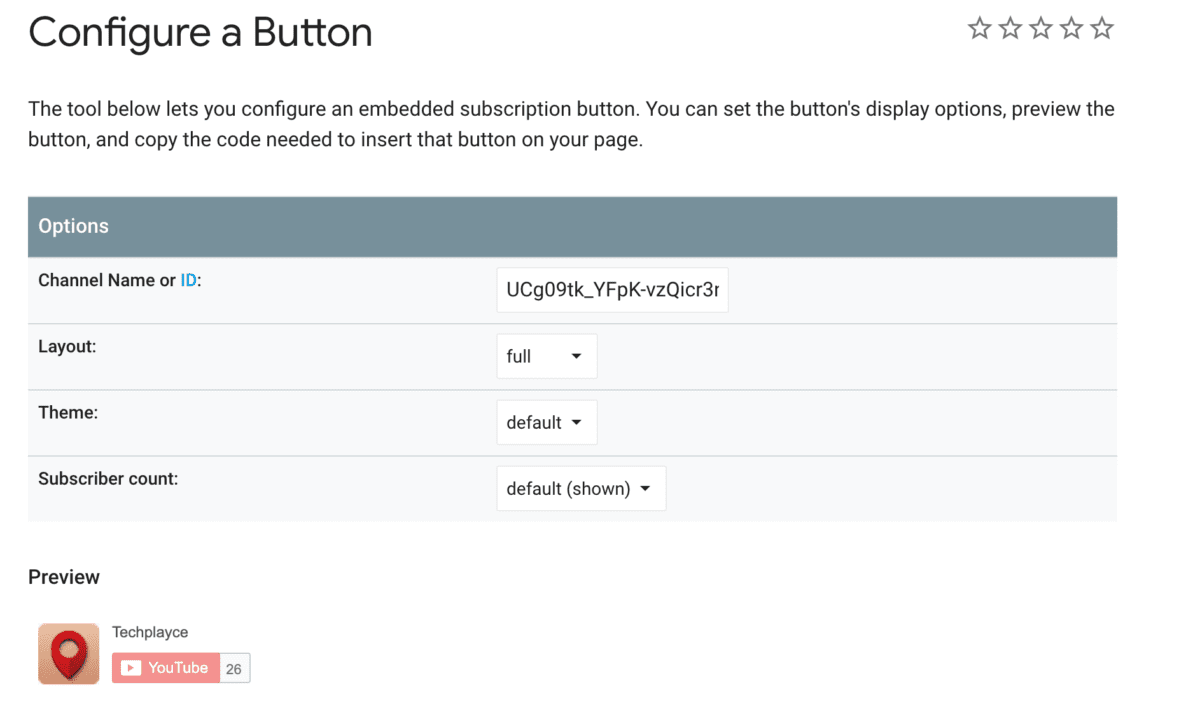Click the second rating star

pos(1010,29)
